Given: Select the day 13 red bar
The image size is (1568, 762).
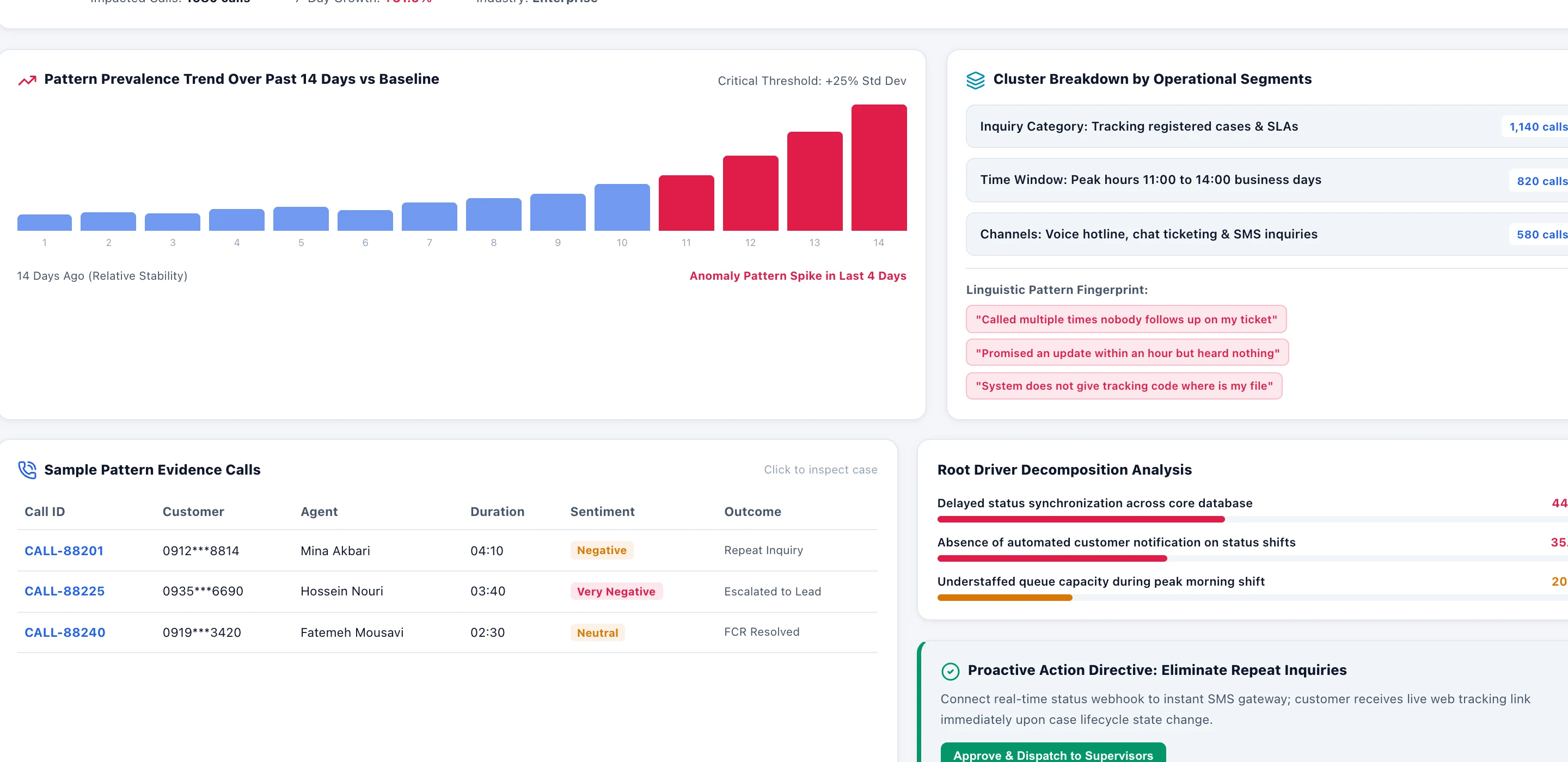Looking at the screenshot, I should coord(814,181).
